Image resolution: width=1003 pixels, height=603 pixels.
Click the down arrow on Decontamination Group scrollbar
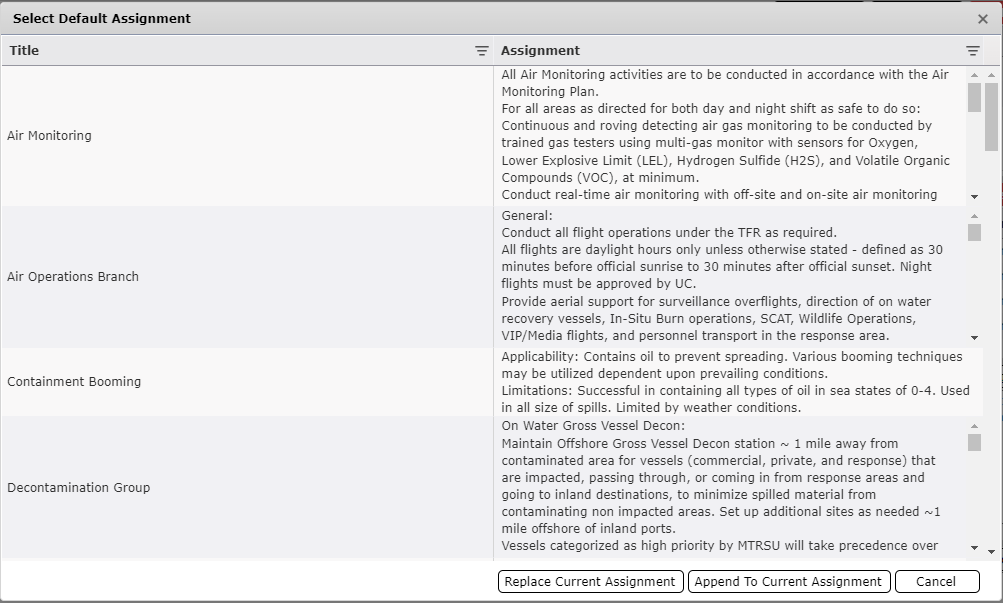972,550
